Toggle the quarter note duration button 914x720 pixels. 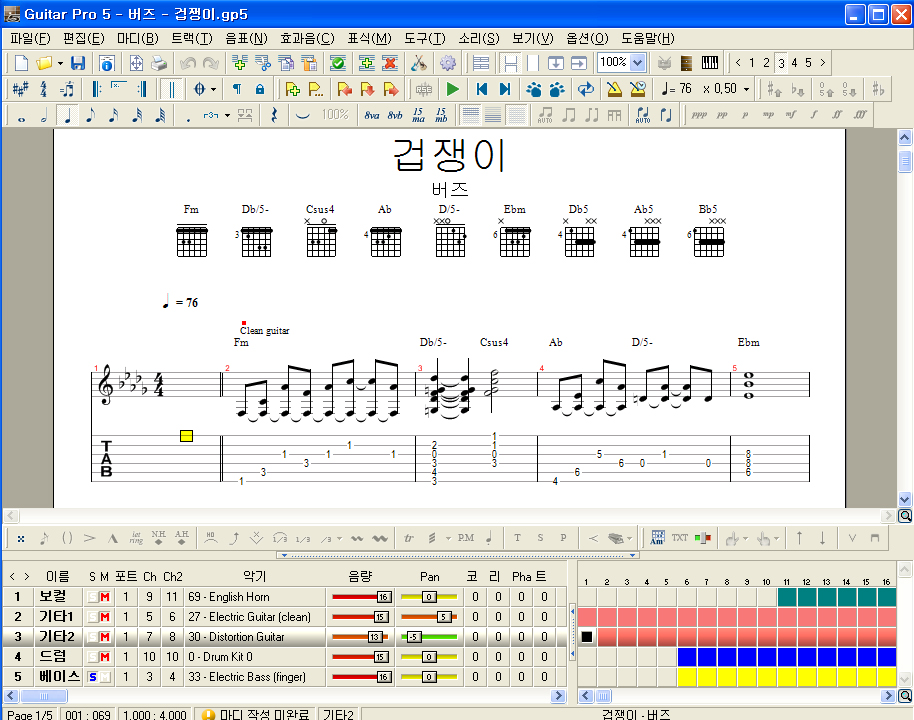point(68,115)
